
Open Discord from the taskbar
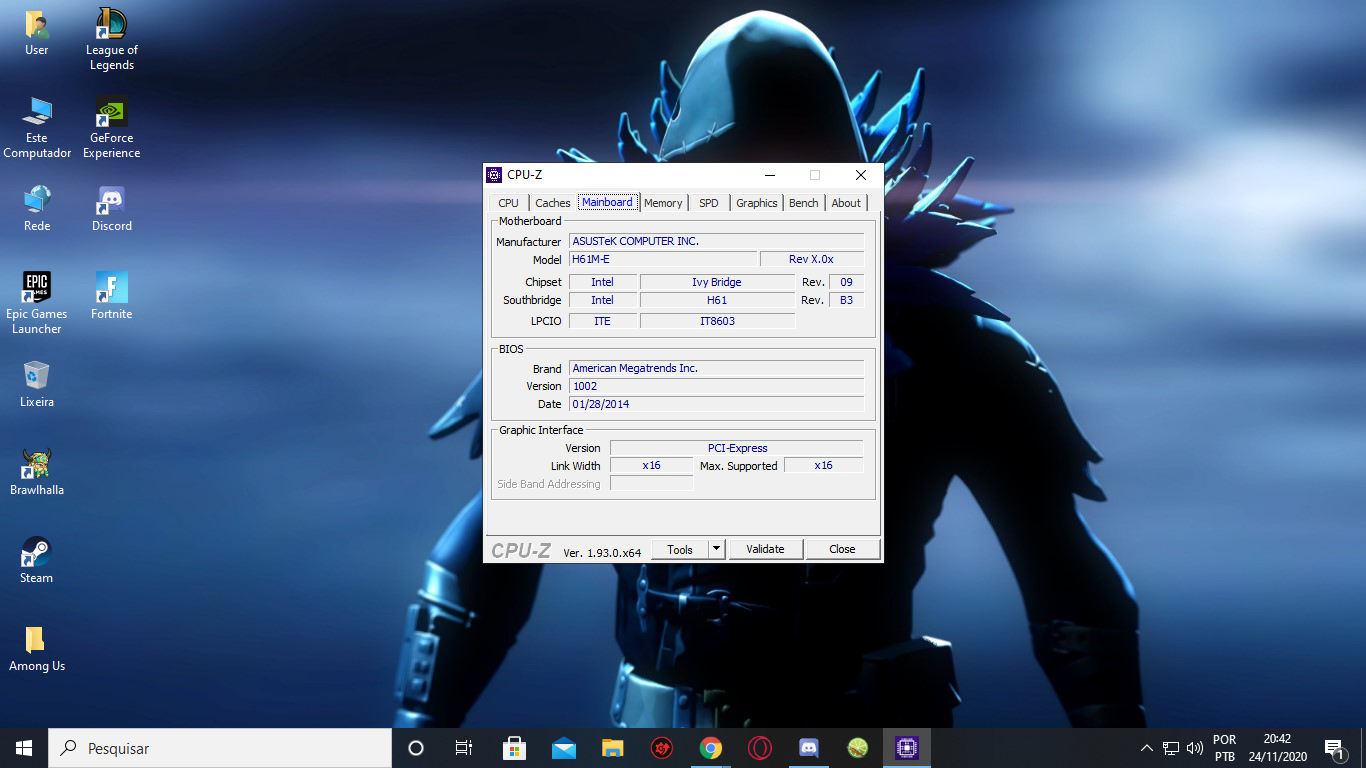pos(809,748)
